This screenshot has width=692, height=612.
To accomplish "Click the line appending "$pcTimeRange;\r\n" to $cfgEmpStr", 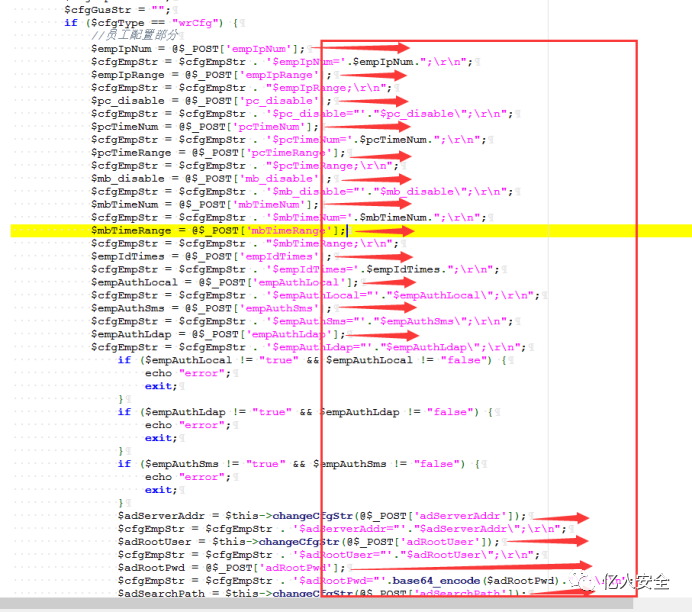I will [x=244, y=165].
